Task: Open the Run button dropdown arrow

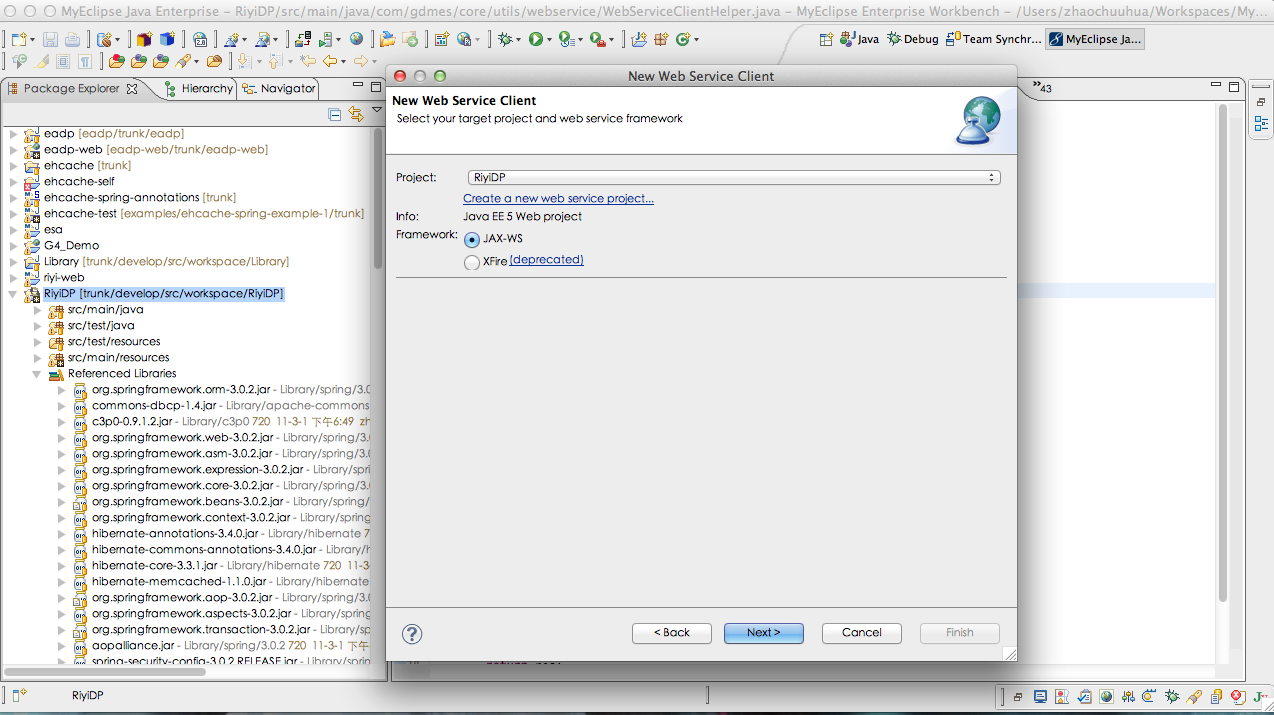Action: [550, 40]
